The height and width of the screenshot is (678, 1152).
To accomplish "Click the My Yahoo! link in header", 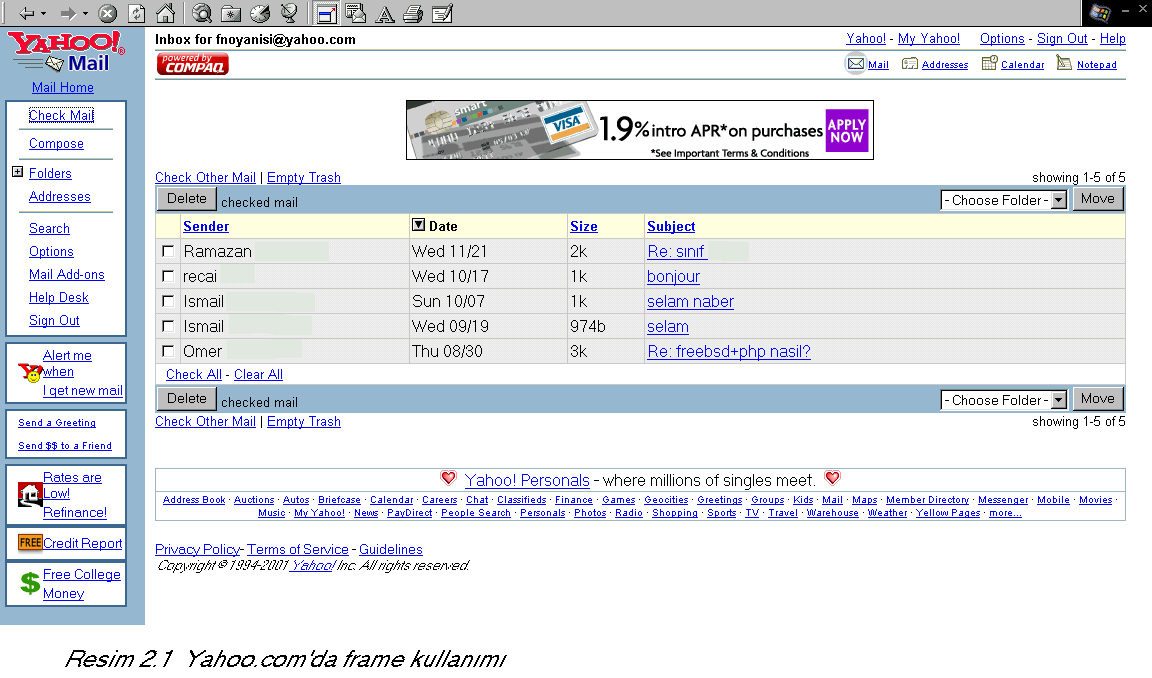I will (929, 38).
